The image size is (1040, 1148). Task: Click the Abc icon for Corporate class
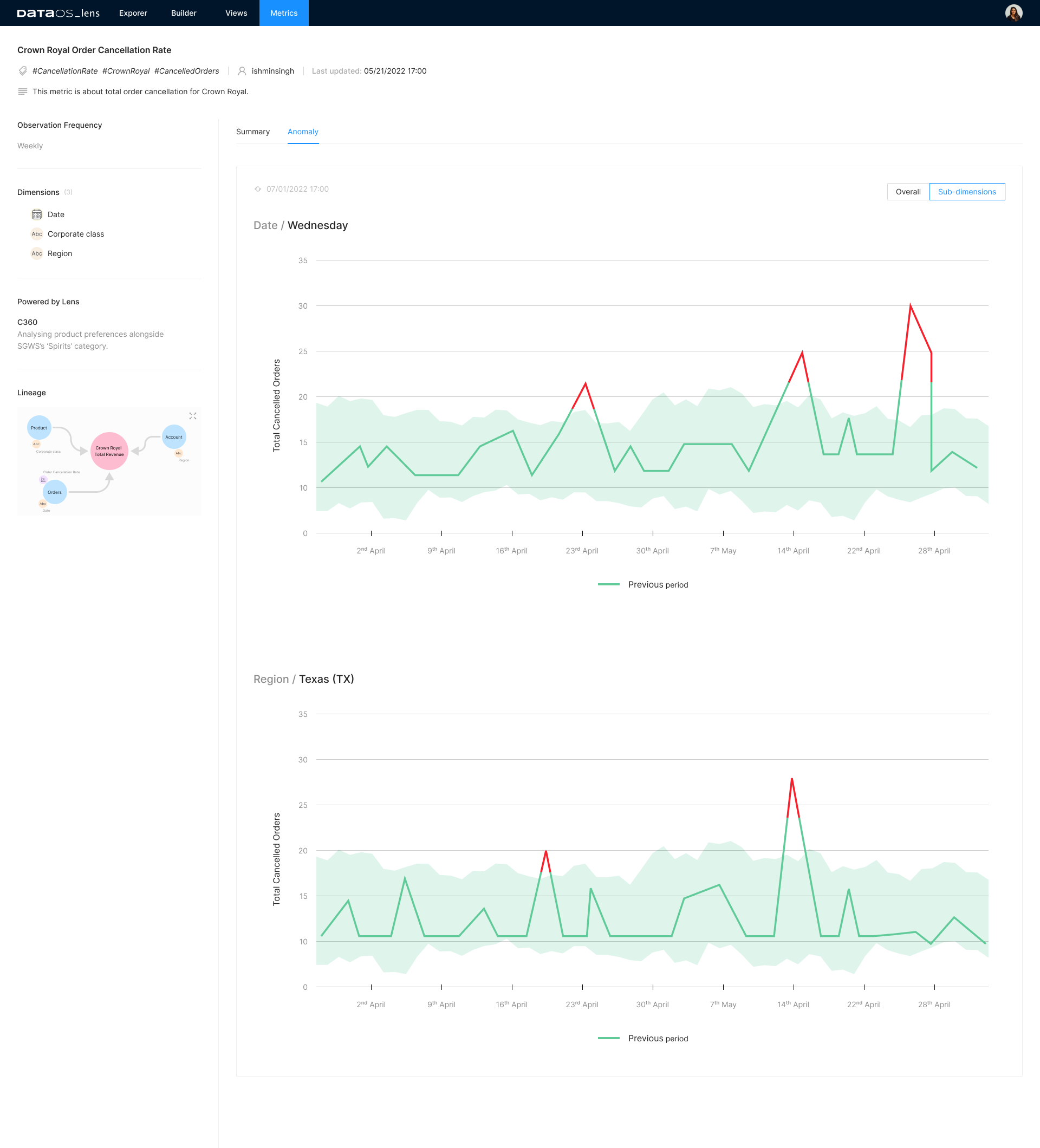point(37,234)
